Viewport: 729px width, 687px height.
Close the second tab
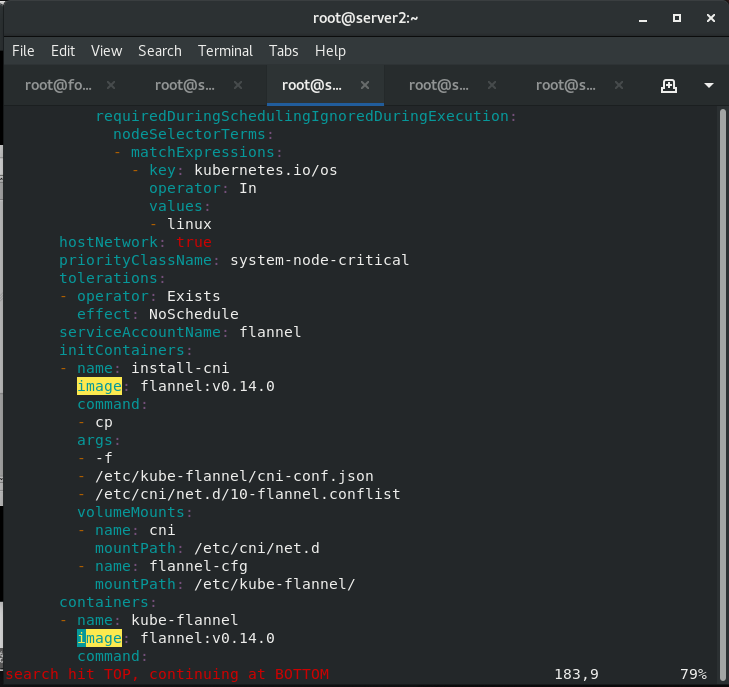(238, 85)
